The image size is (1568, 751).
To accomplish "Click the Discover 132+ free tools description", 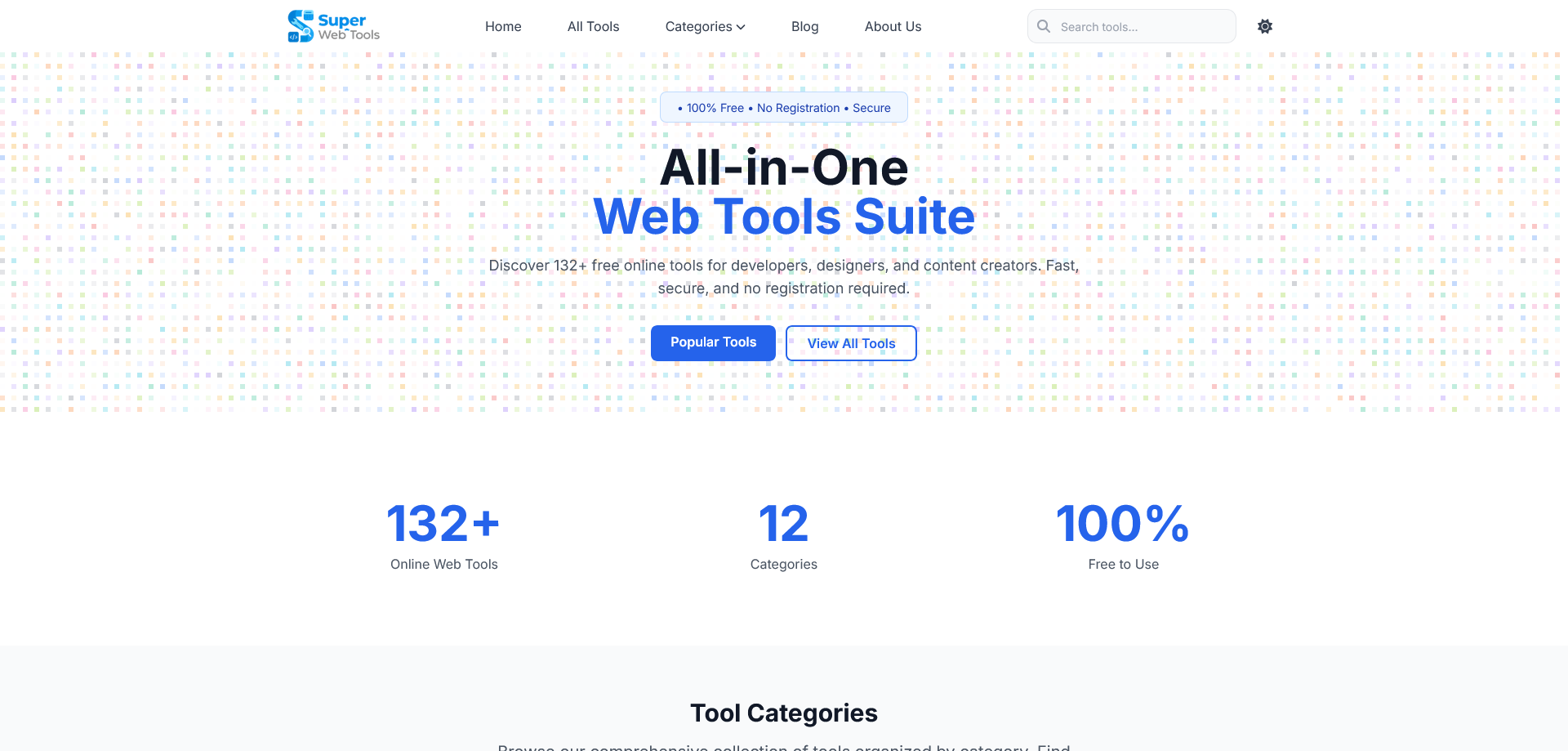I will click(x=783, y=277).
